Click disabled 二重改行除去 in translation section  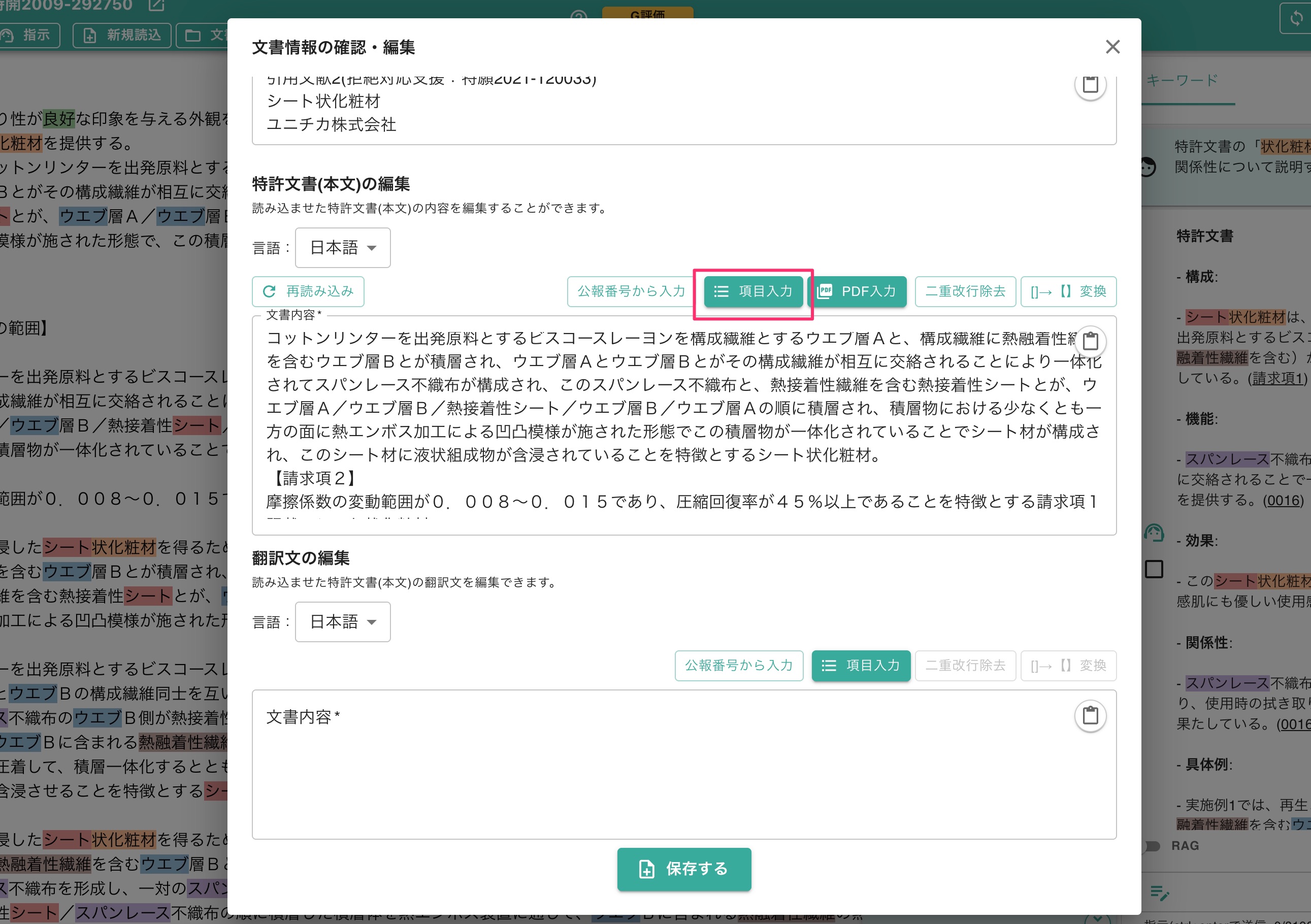965,666
